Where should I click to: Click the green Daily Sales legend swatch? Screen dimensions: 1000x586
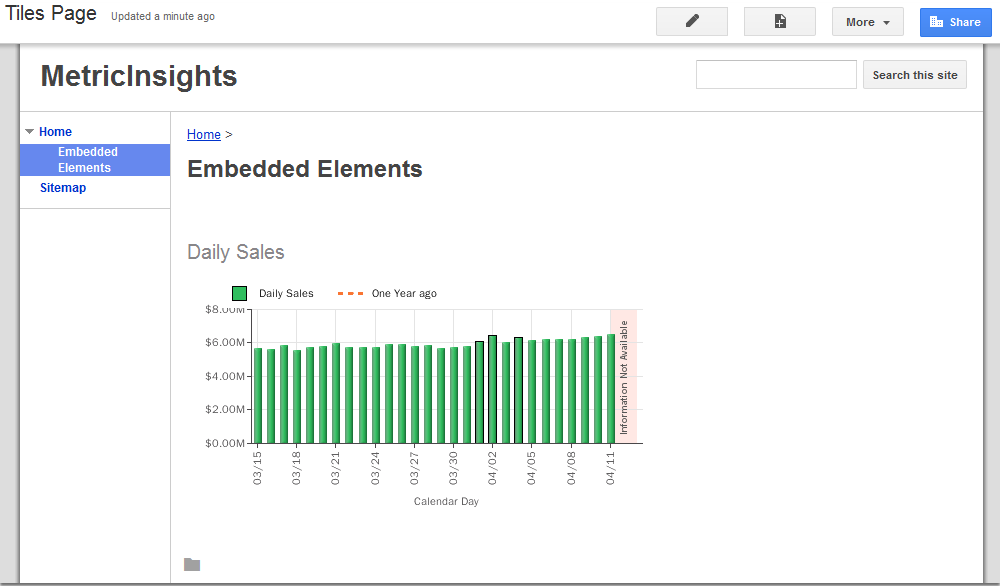(x=240, y=294)
